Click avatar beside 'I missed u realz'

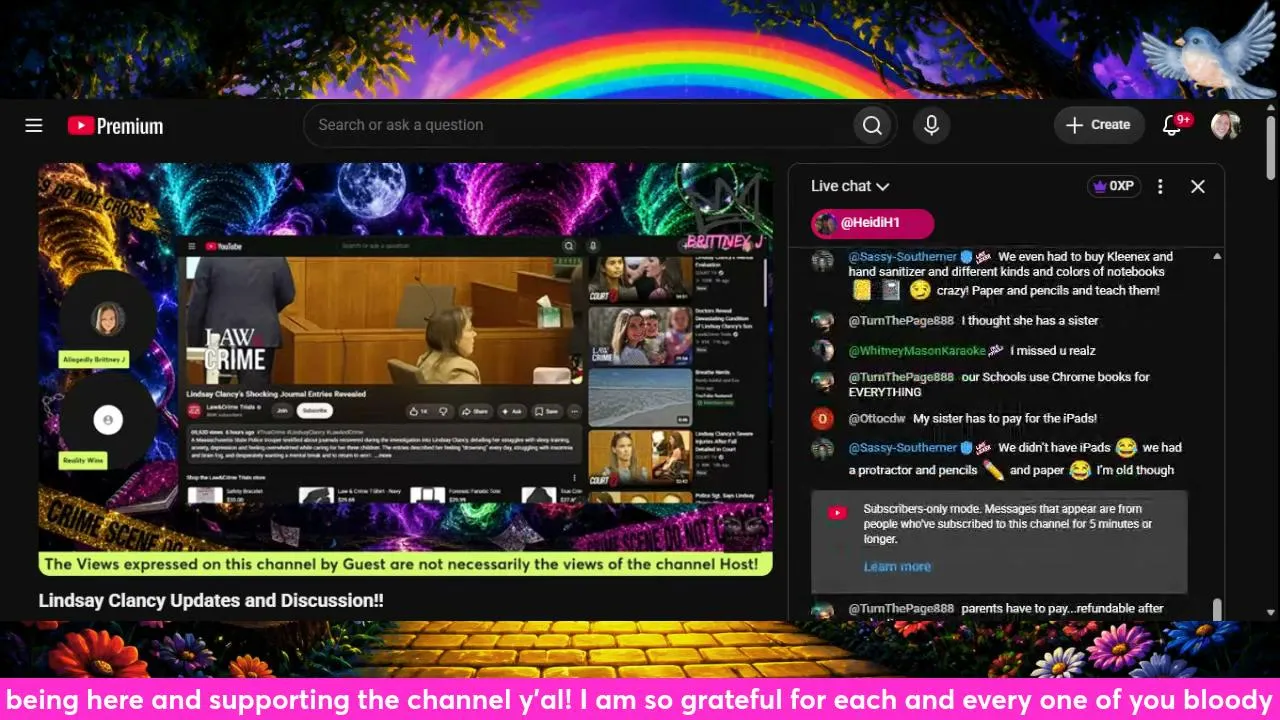click(x=823, y=351)
